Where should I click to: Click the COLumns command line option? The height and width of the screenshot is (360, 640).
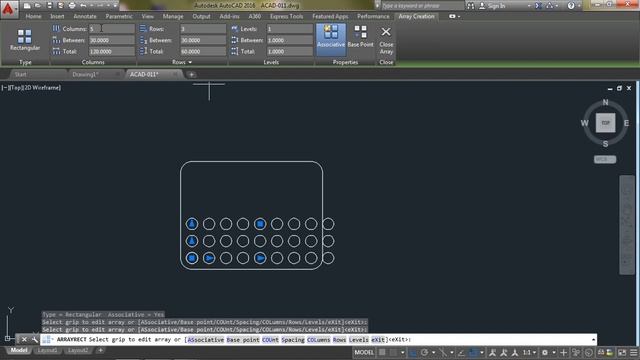(318, 340)
